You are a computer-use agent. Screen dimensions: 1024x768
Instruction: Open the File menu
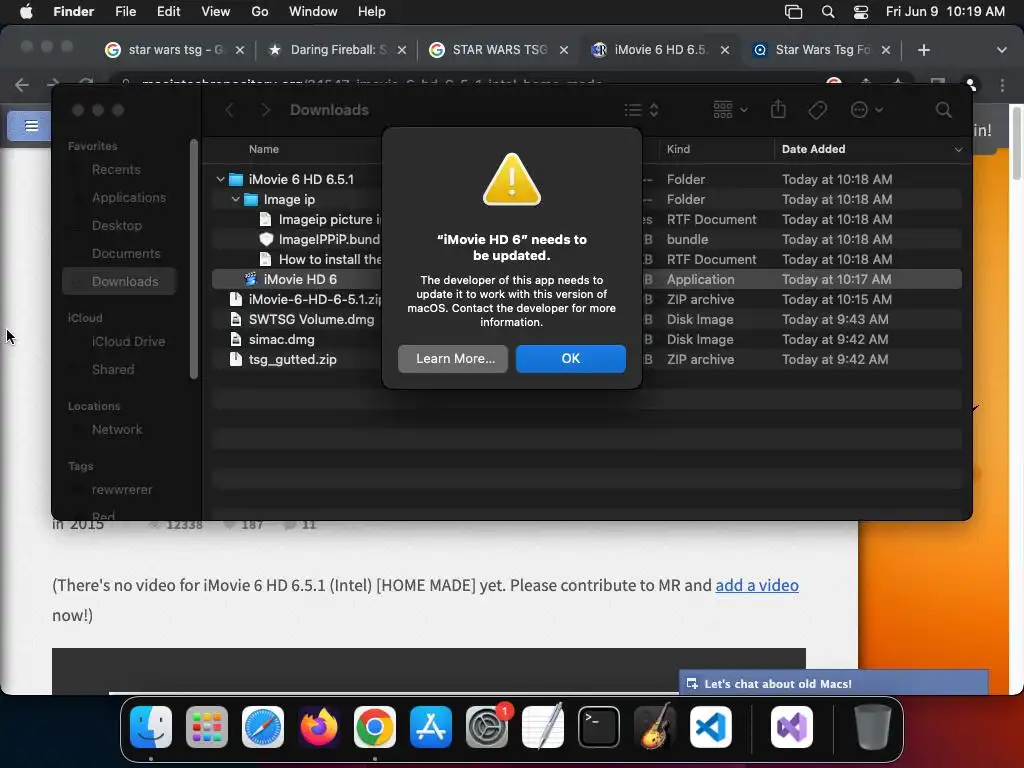click(x=125, y=11)
